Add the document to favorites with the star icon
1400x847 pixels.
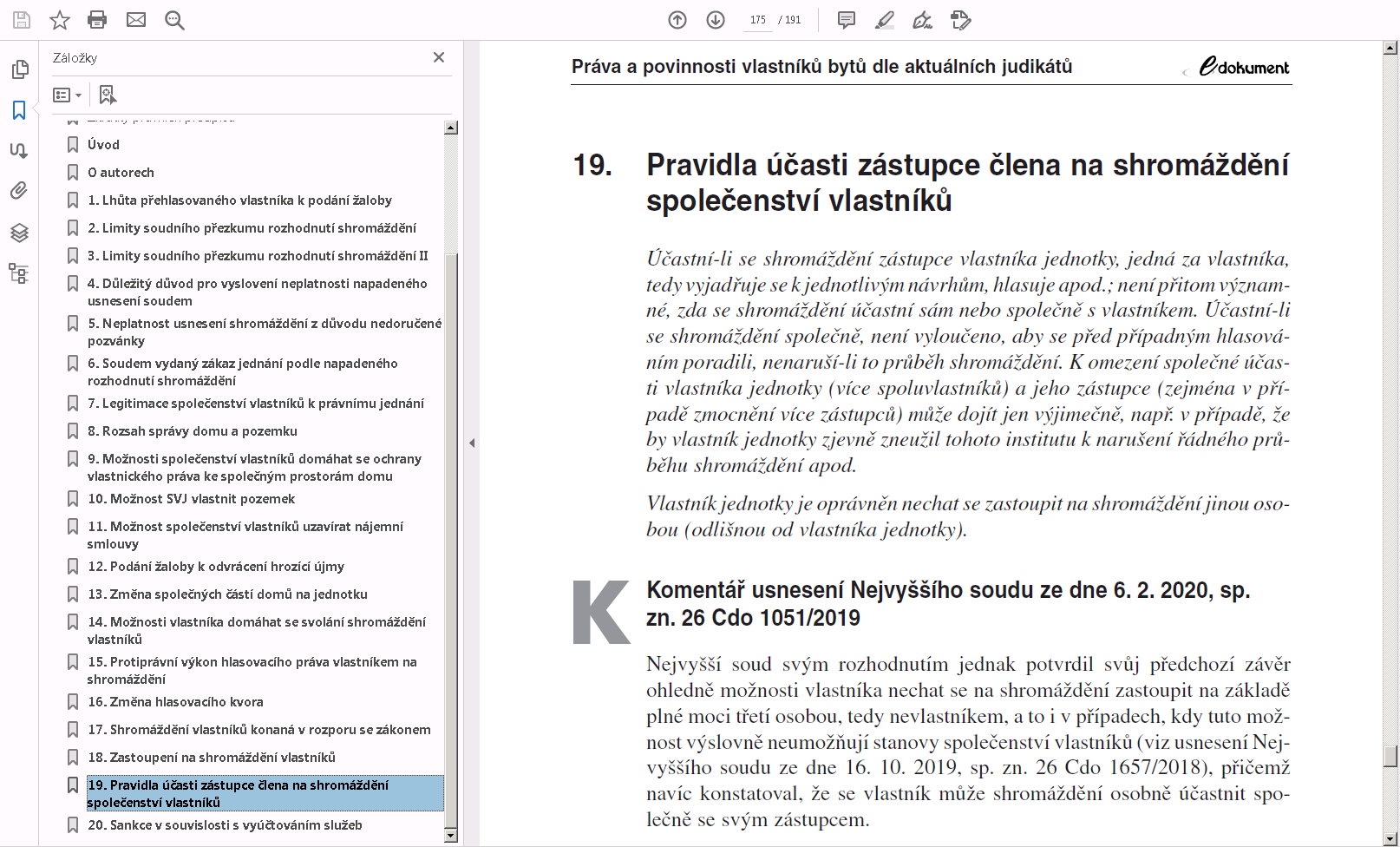pos(59,19)
